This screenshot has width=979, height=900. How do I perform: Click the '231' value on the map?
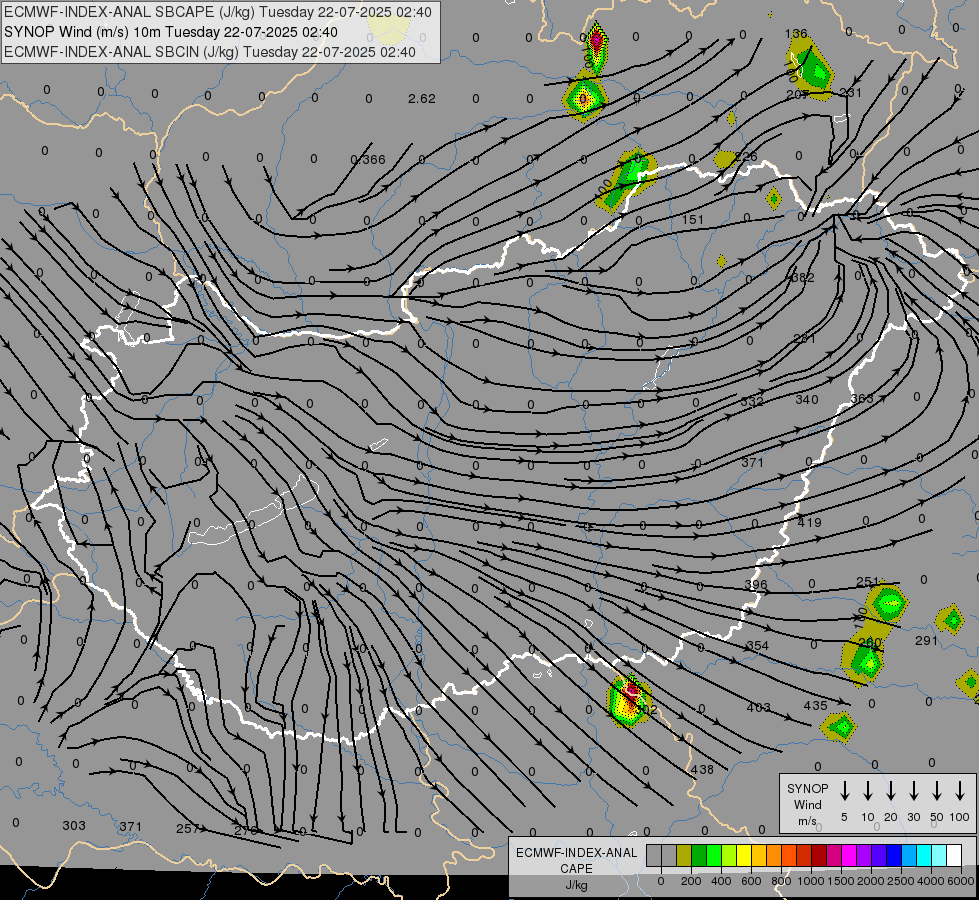850,92
